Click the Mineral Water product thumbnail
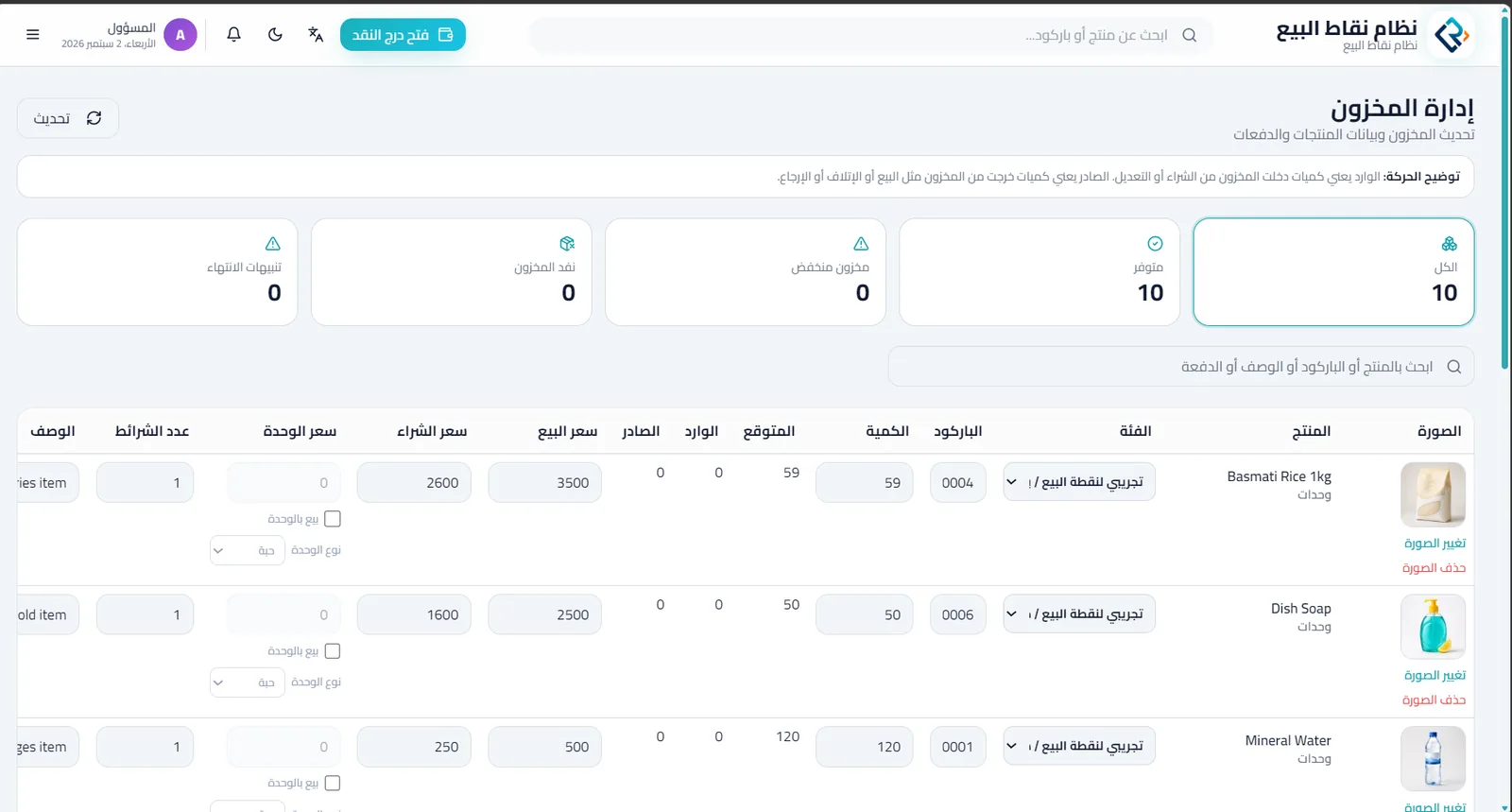The width and height of the screenshot is (1512, 812). click(1434, 759)
